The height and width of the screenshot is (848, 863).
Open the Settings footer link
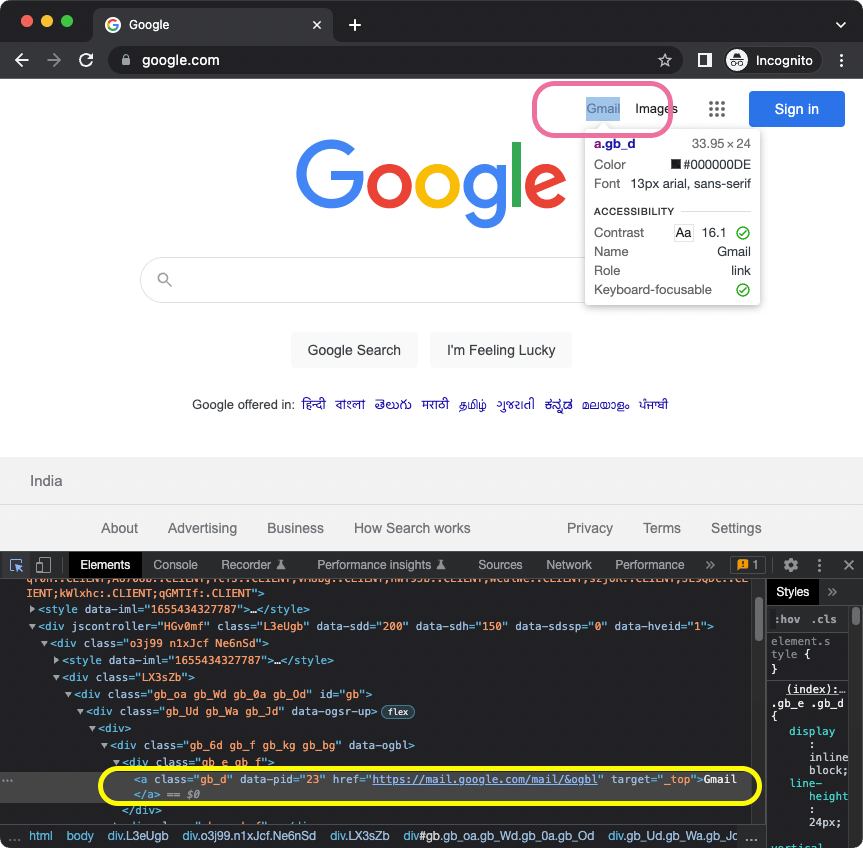click(736, 528)
